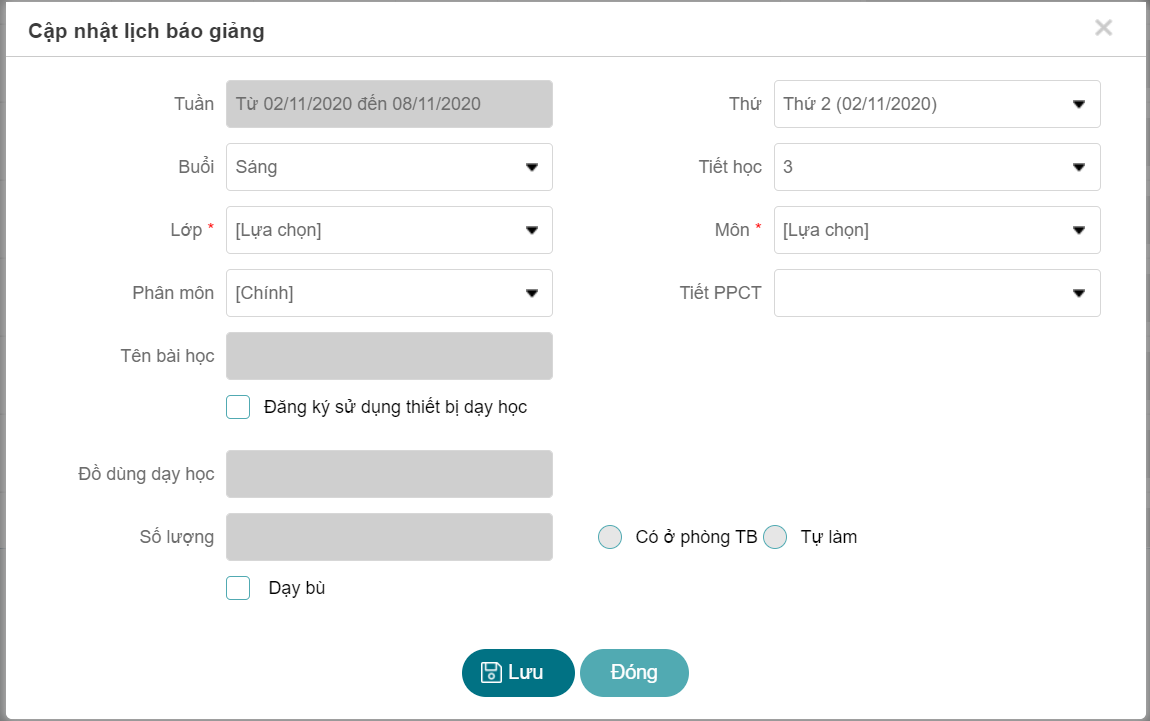Screen dimensions: 1150x721
Task: Select the Tự làm radio button
Action: pyautogui.click(x=774, y=537)
